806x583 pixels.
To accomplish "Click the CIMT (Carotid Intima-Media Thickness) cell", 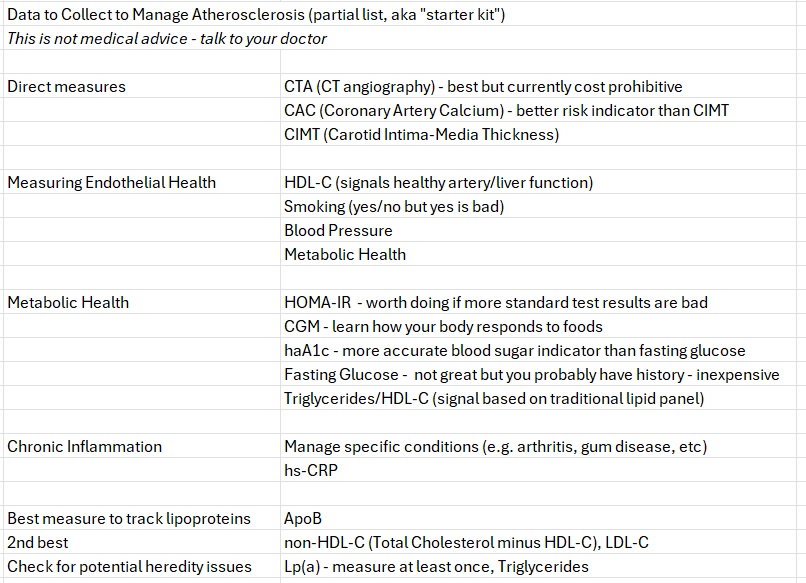I will coord(421,134).
